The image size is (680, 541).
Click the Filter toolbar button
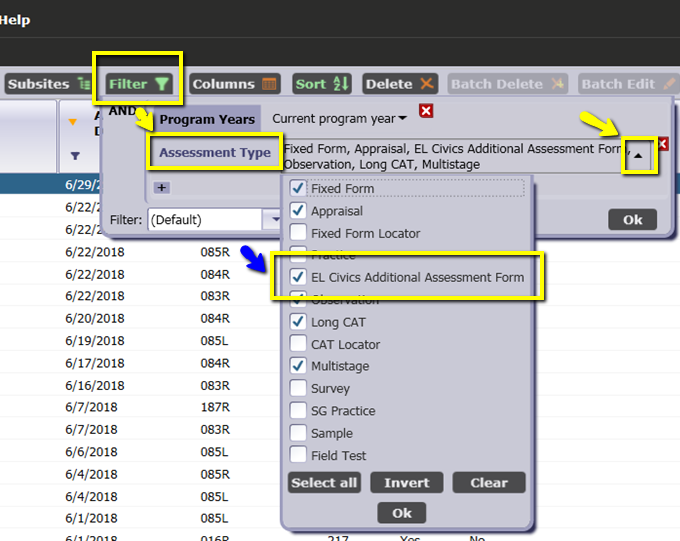point(139,84)
